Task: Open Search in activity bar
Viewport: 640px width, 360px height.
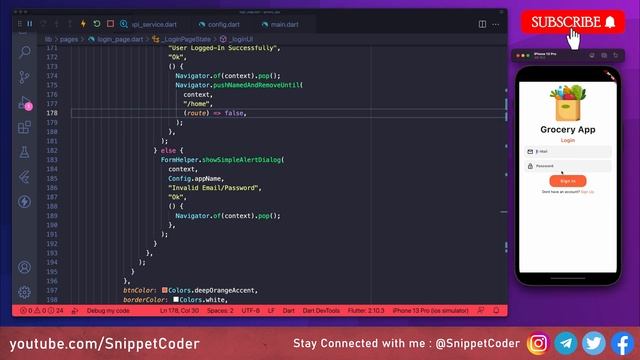Action: click(x=24, y=52)
